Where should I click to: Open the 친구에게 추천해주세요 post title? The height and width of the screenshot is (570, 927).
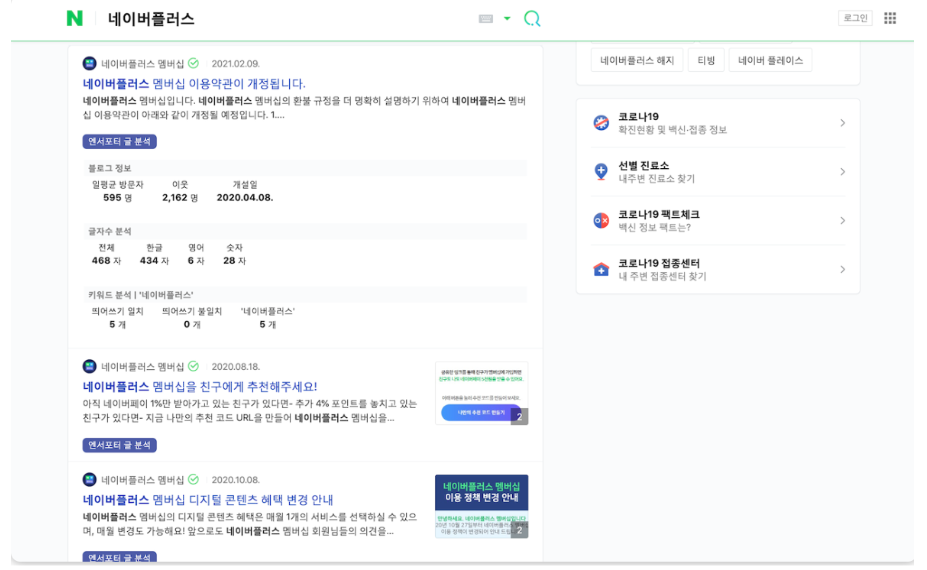(200, 387)
